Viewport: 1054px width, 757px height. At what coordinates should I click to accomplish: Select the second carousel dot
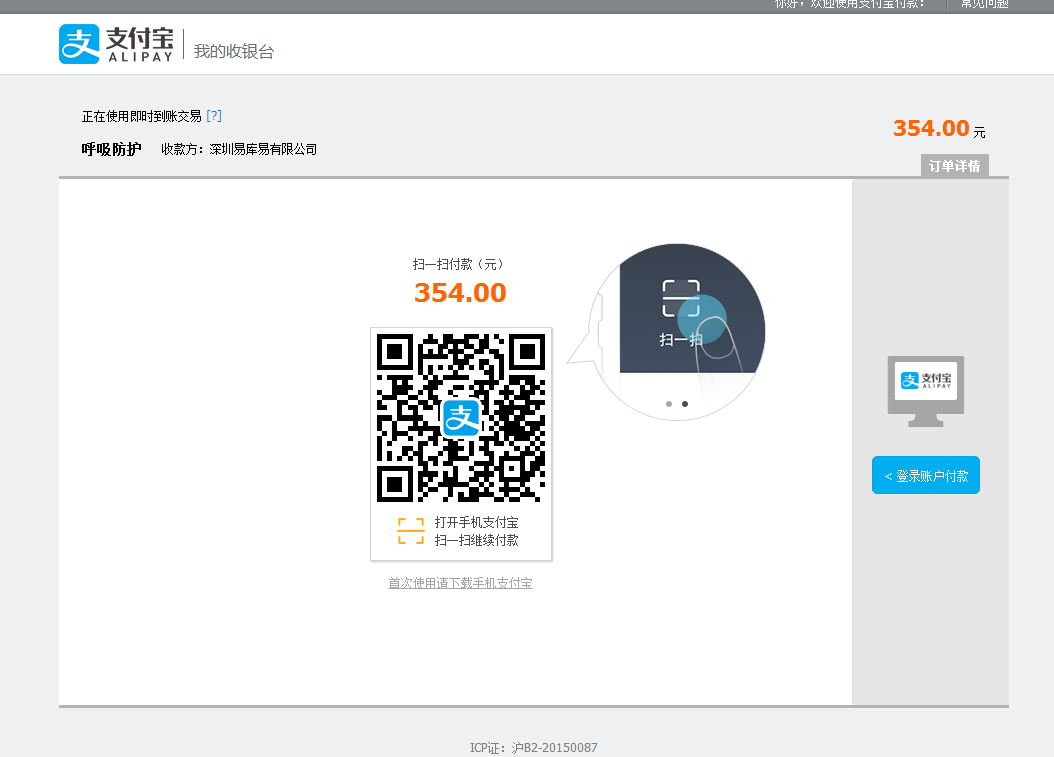pos(685,404)
